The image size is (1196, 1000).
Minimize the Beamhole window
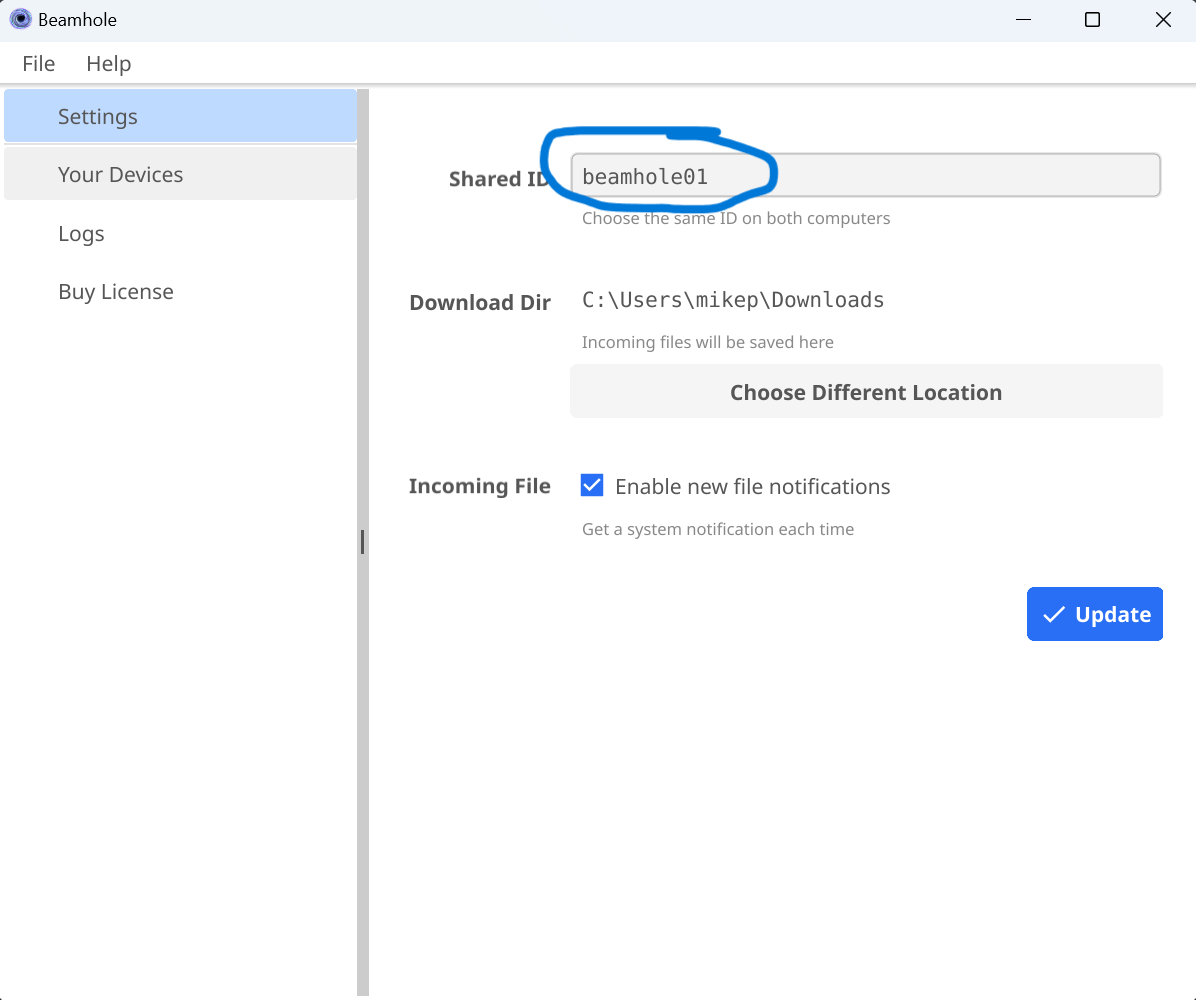point(1024,20)
